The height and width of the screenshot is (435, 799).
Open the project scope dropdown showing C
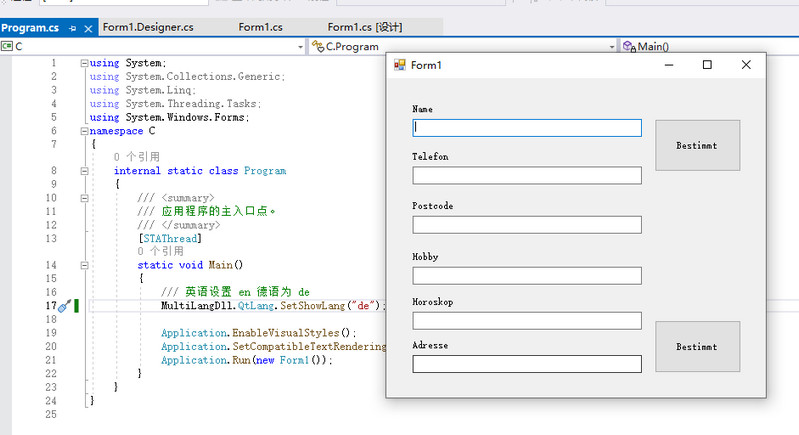pos(153,46)
